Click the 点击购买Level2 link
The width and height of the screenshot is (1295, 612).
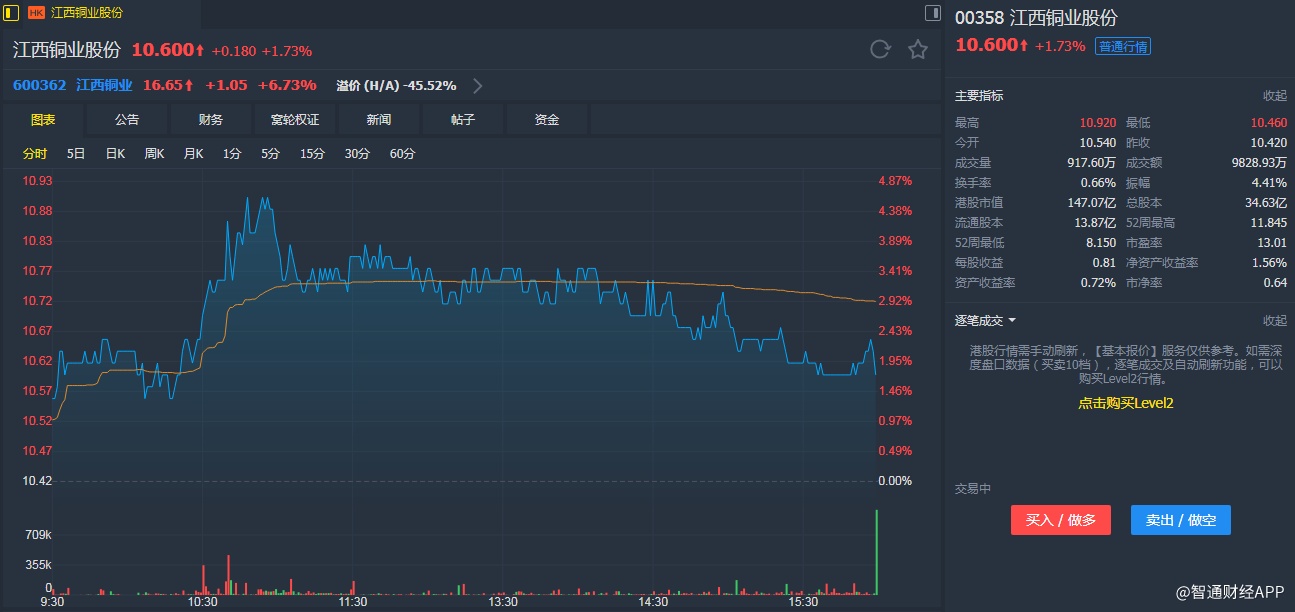tap(1125, 403)
